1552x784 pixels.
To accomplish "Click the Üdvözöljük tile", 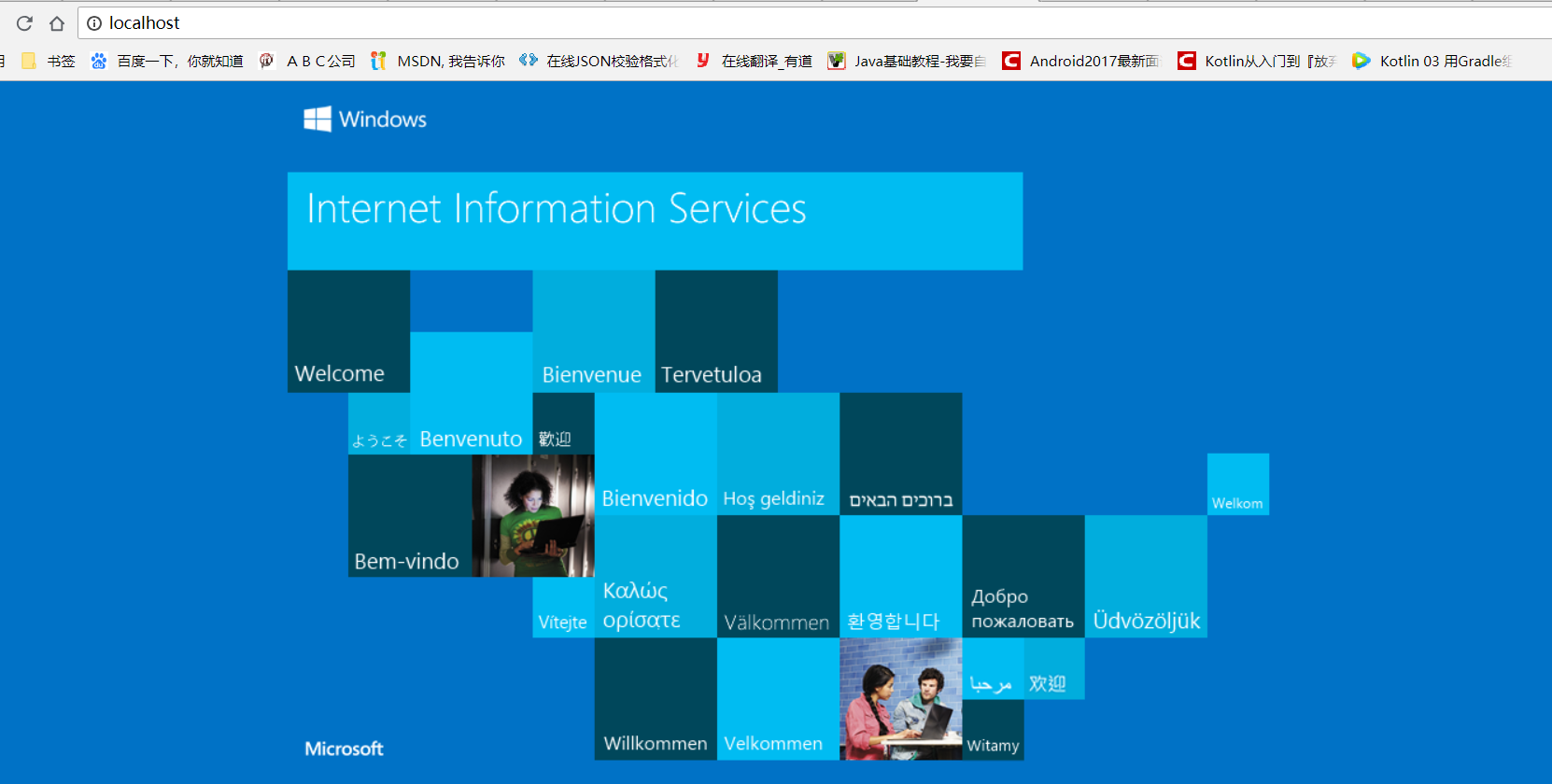I will pyautogui.click(x=1146, y=577).
